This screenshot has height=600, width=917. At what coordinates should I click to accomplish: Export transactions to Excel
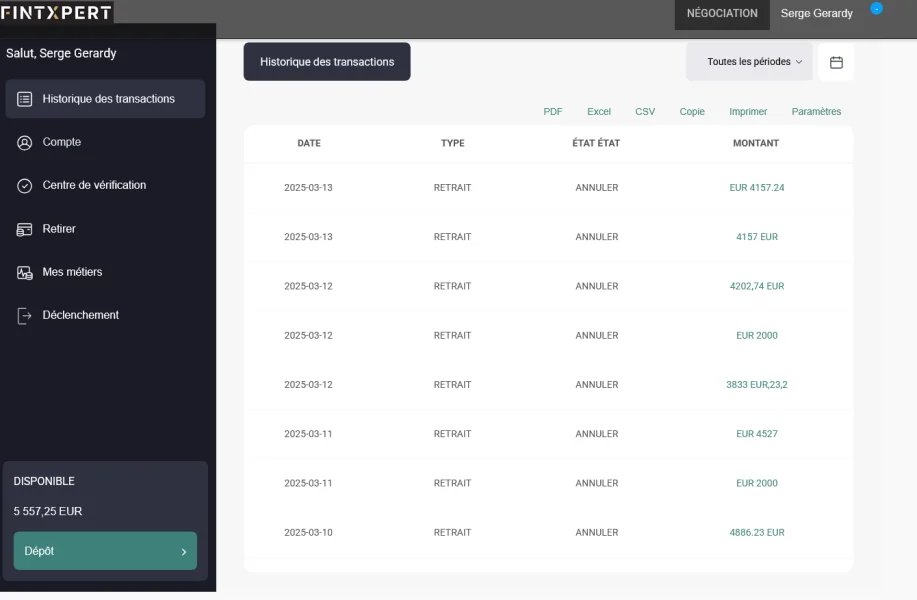coord(599,112)
